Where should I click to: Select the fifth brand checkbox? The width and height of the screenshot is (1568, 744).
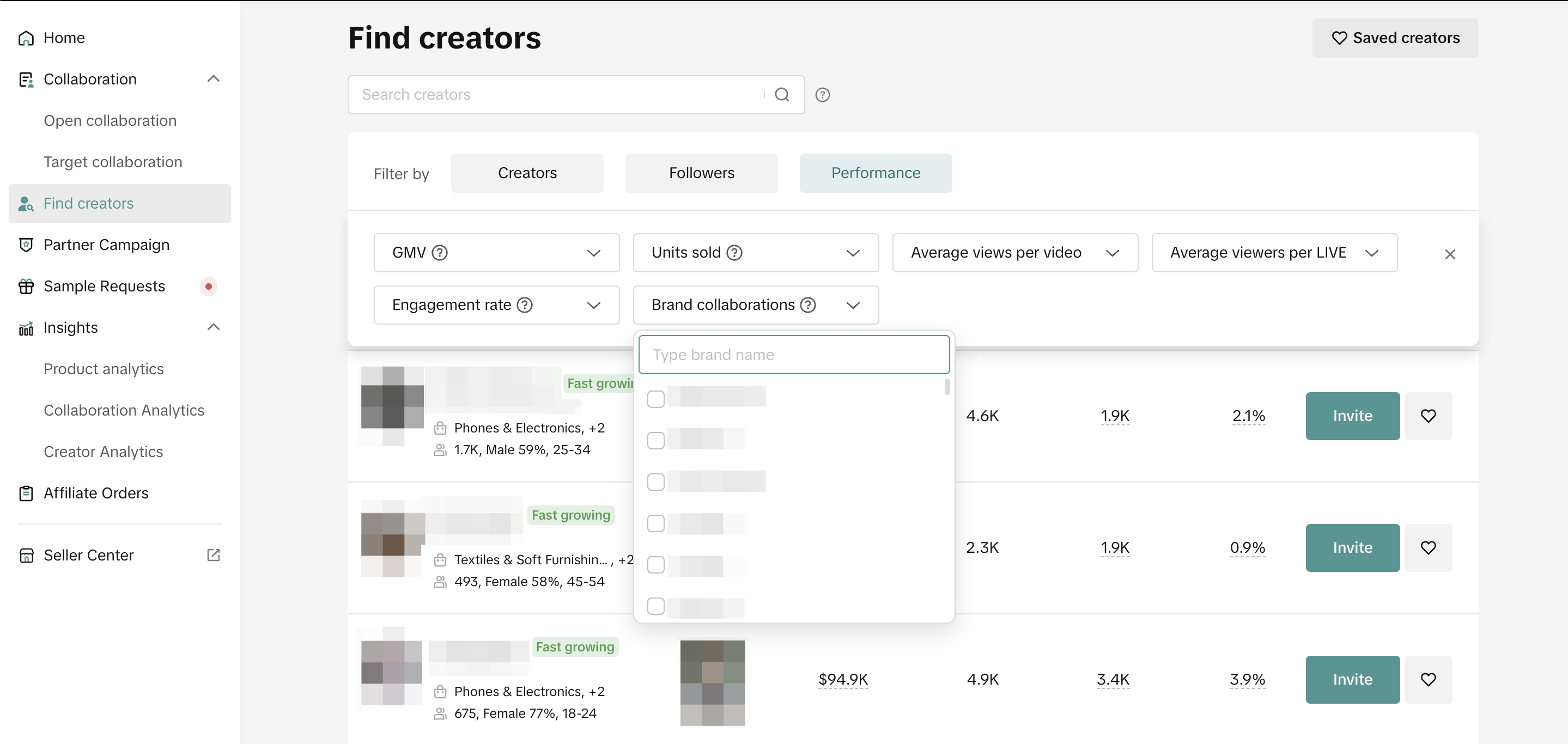pos(655,565)
